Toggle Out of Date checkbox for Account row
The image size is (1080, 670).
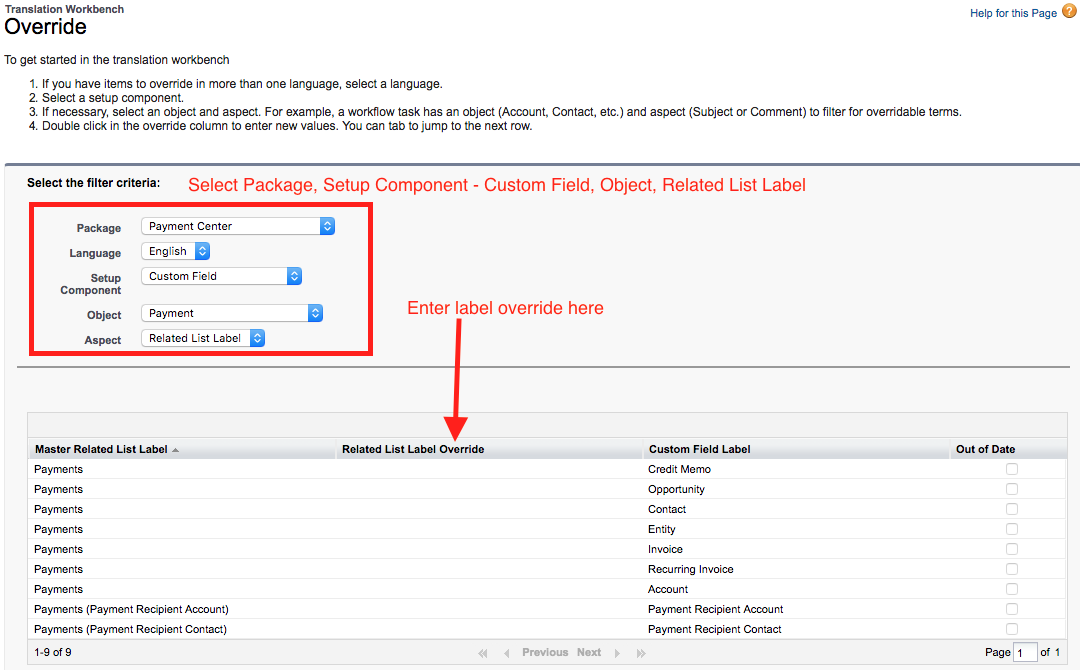[1011, 589]
